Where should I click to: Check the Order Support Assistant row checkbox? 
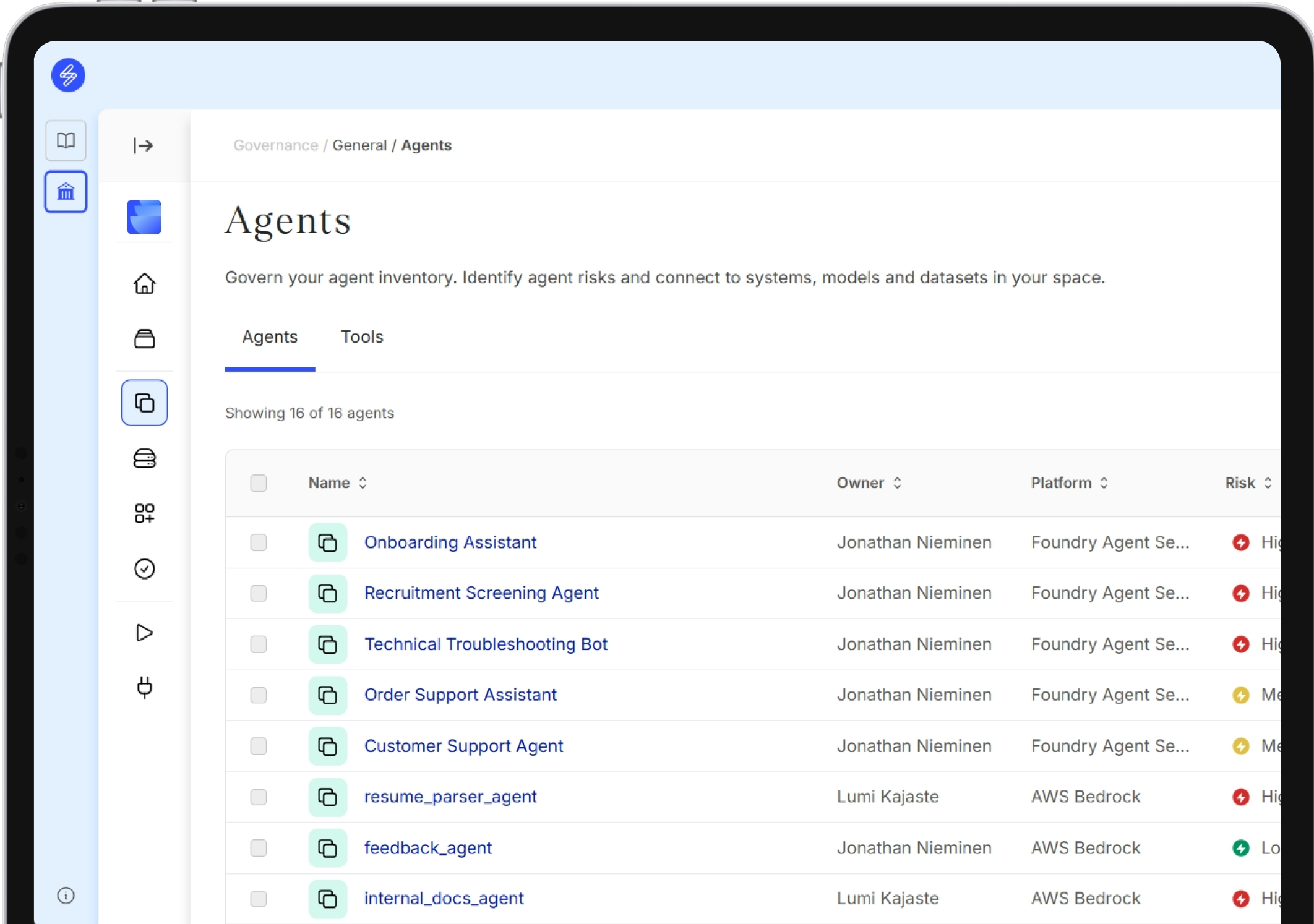point(259,695)
